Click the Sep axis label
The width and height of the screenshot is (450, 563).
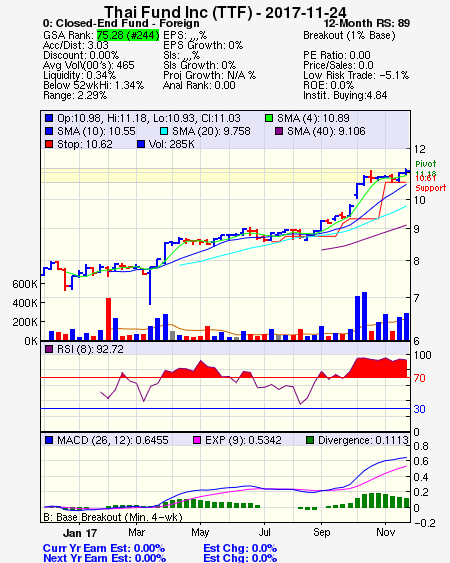321,532
